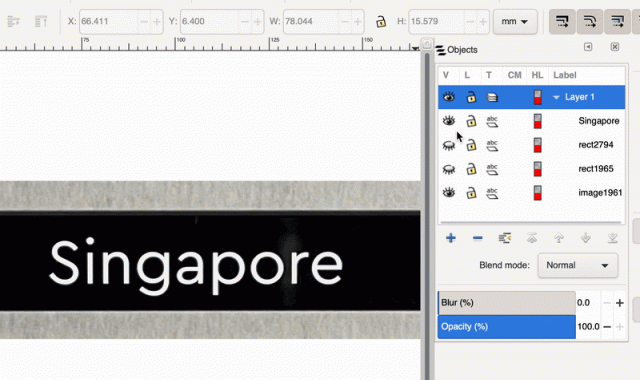The image size is (640, 380).
Task: Click the remove object minus icon
Action: pos(478,238)
